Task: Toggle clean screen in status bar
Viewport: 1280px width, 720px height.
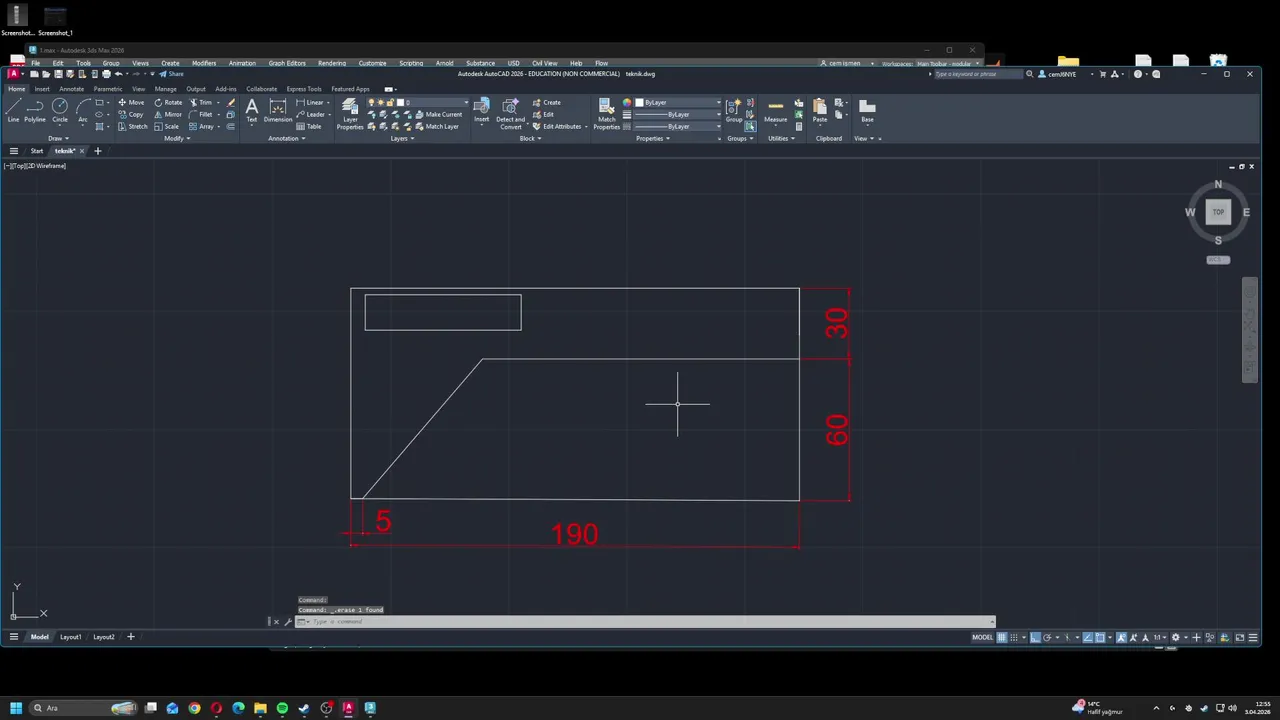Action: coord(1240,637)
